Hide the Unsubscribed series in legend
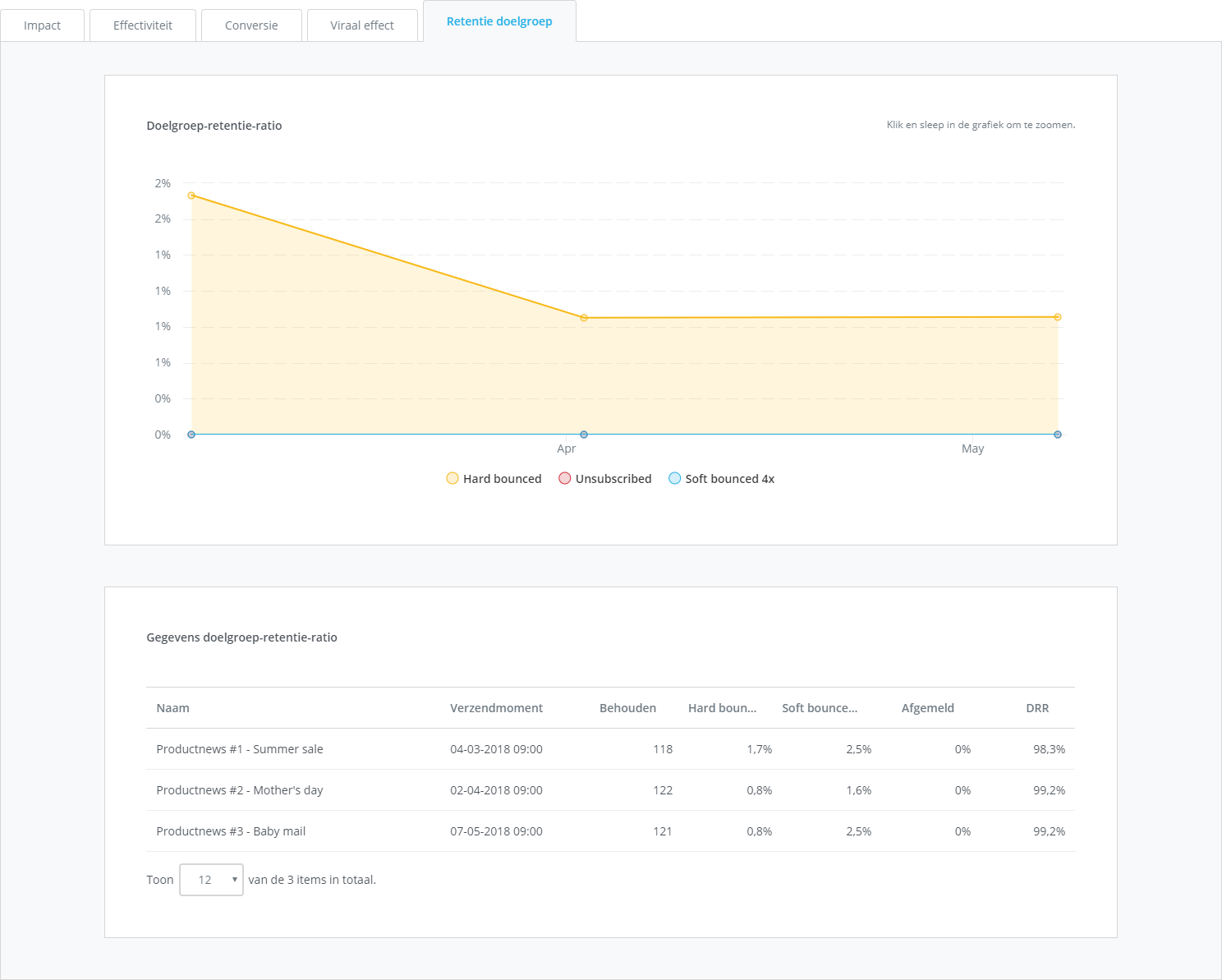 click(605, 479)
